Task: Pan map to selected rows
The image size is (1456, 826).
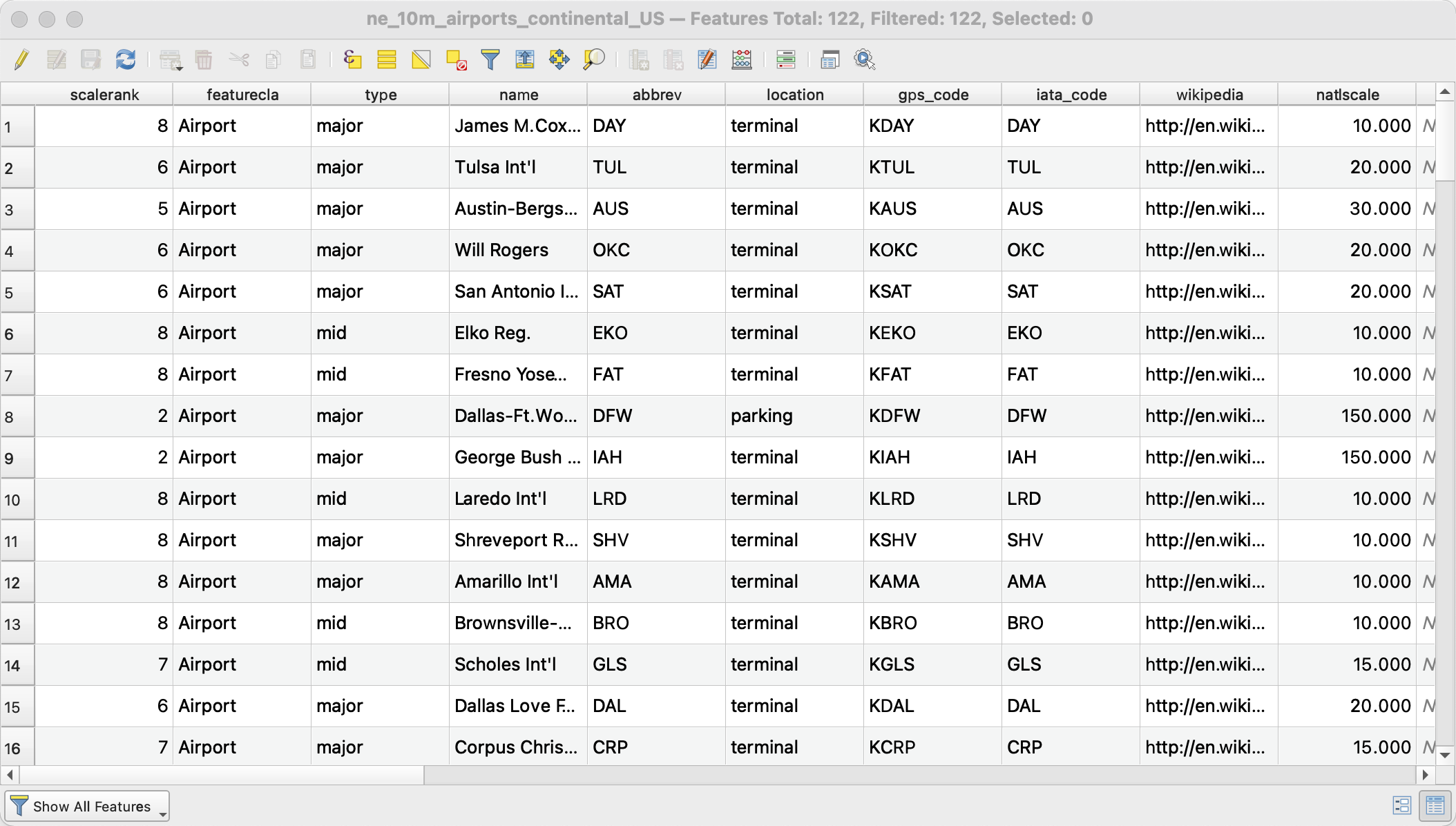Action: (559, 60)
